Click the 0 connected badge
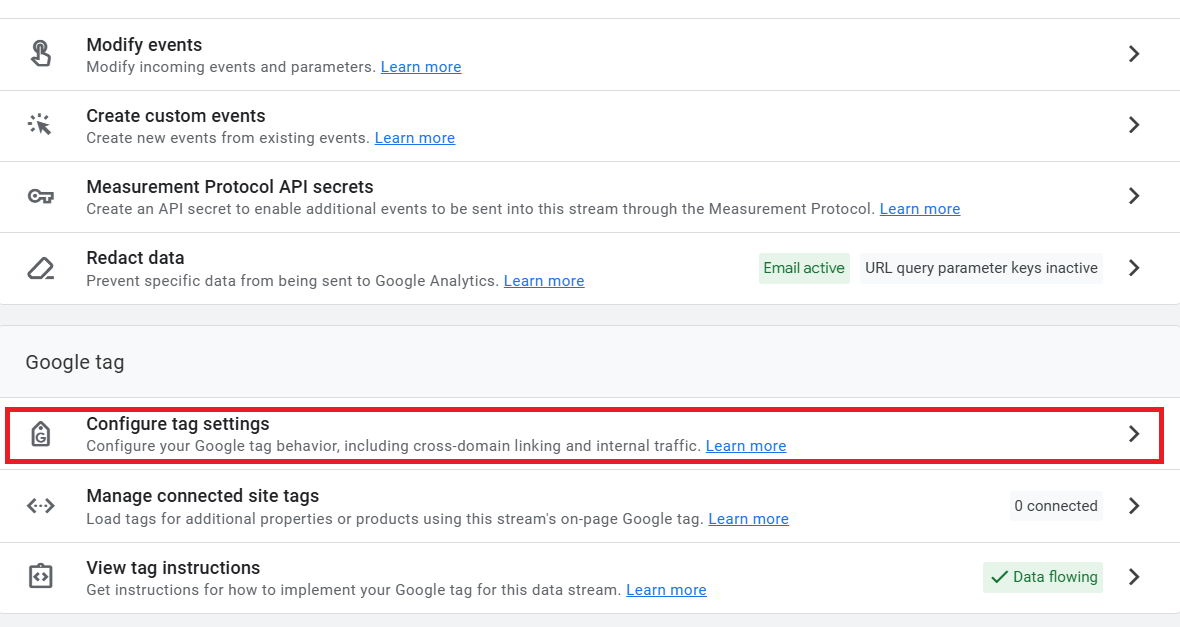Screen dimensions: 1180x627 [x=1056, y=506]
